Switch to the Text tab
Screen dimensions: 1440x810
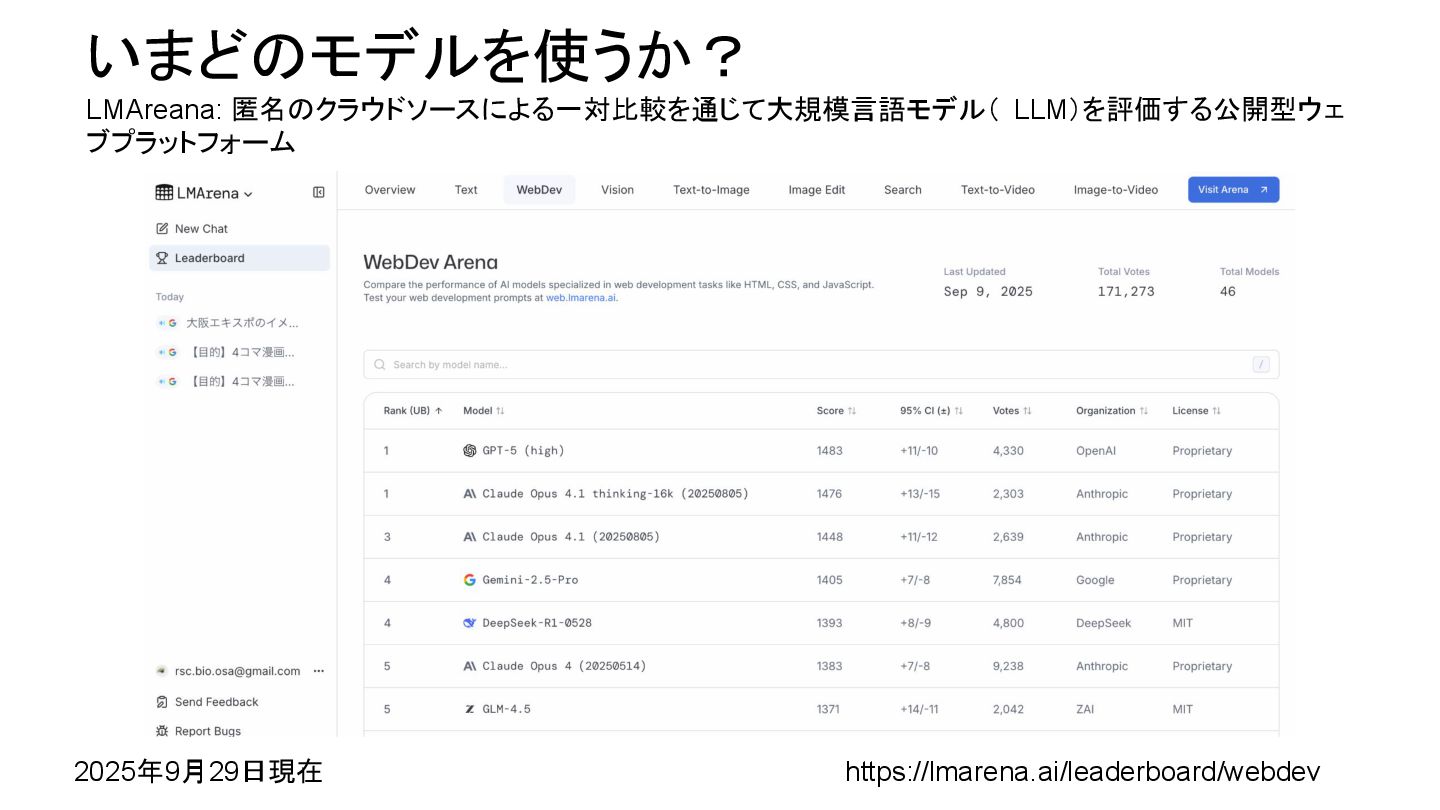point(466,190)
